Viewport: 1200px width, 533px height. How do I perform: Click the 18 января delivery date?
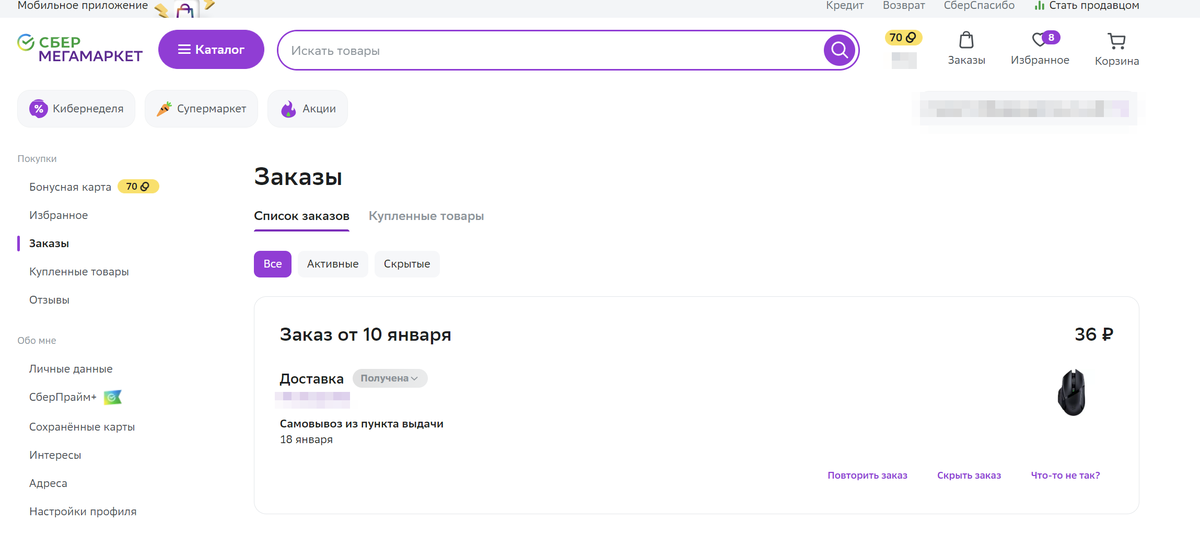306,439
